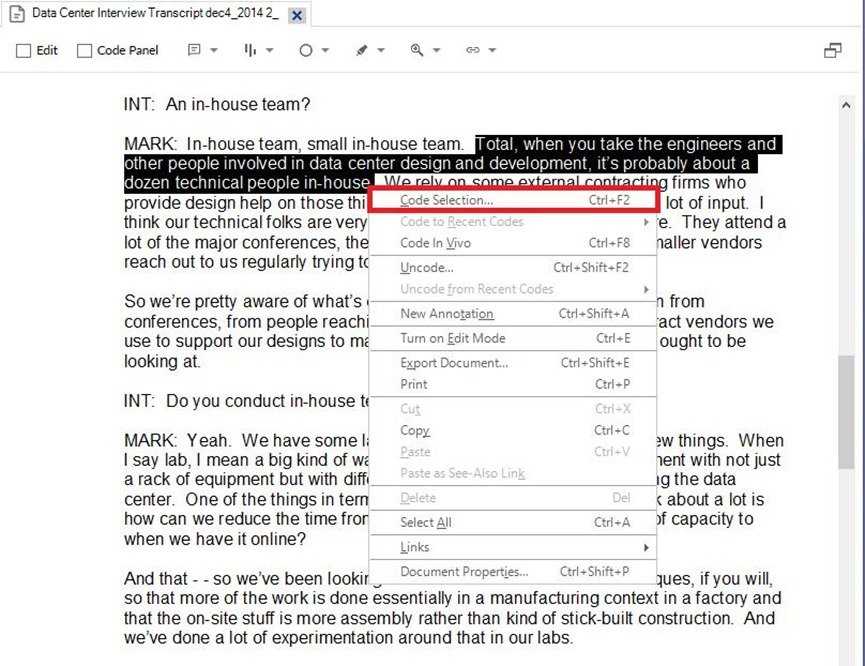The height and width of the screenshot is (666, 865).
Task: Click the zoom magnifier icon
Action: 417,50
